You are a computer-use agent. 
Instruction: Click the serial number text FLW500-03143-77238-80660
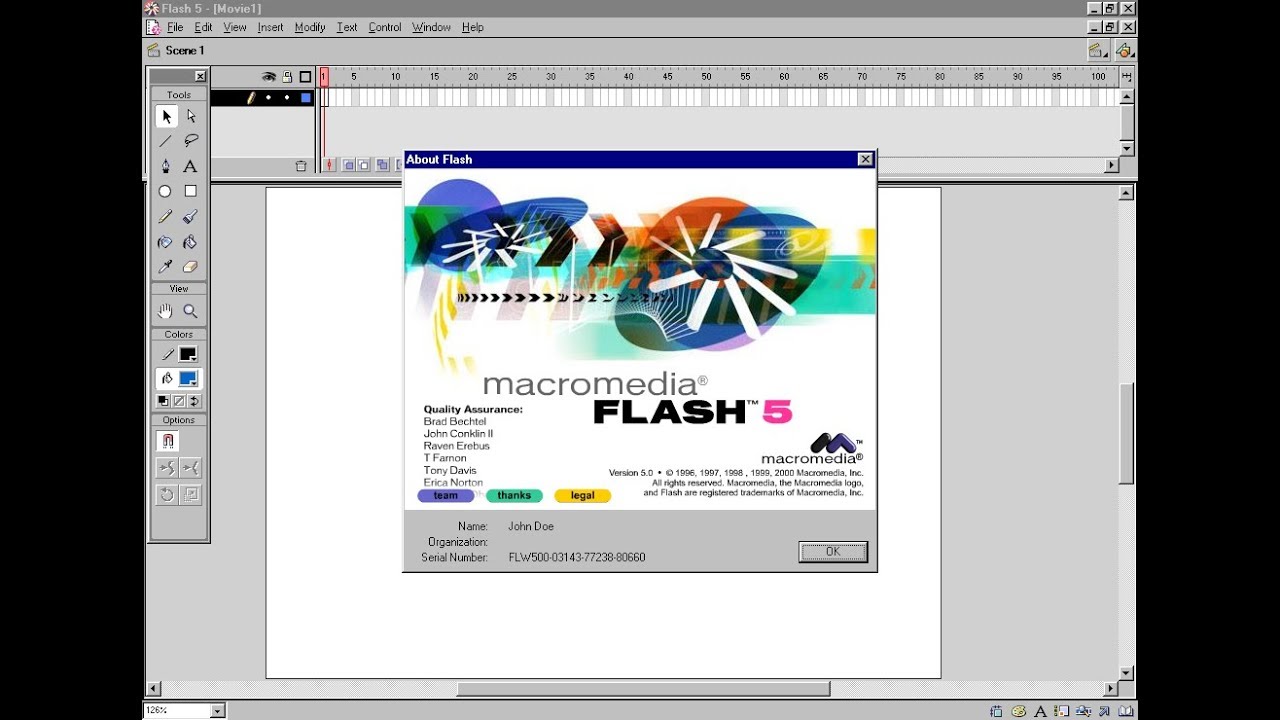click(x=577, y=558)
